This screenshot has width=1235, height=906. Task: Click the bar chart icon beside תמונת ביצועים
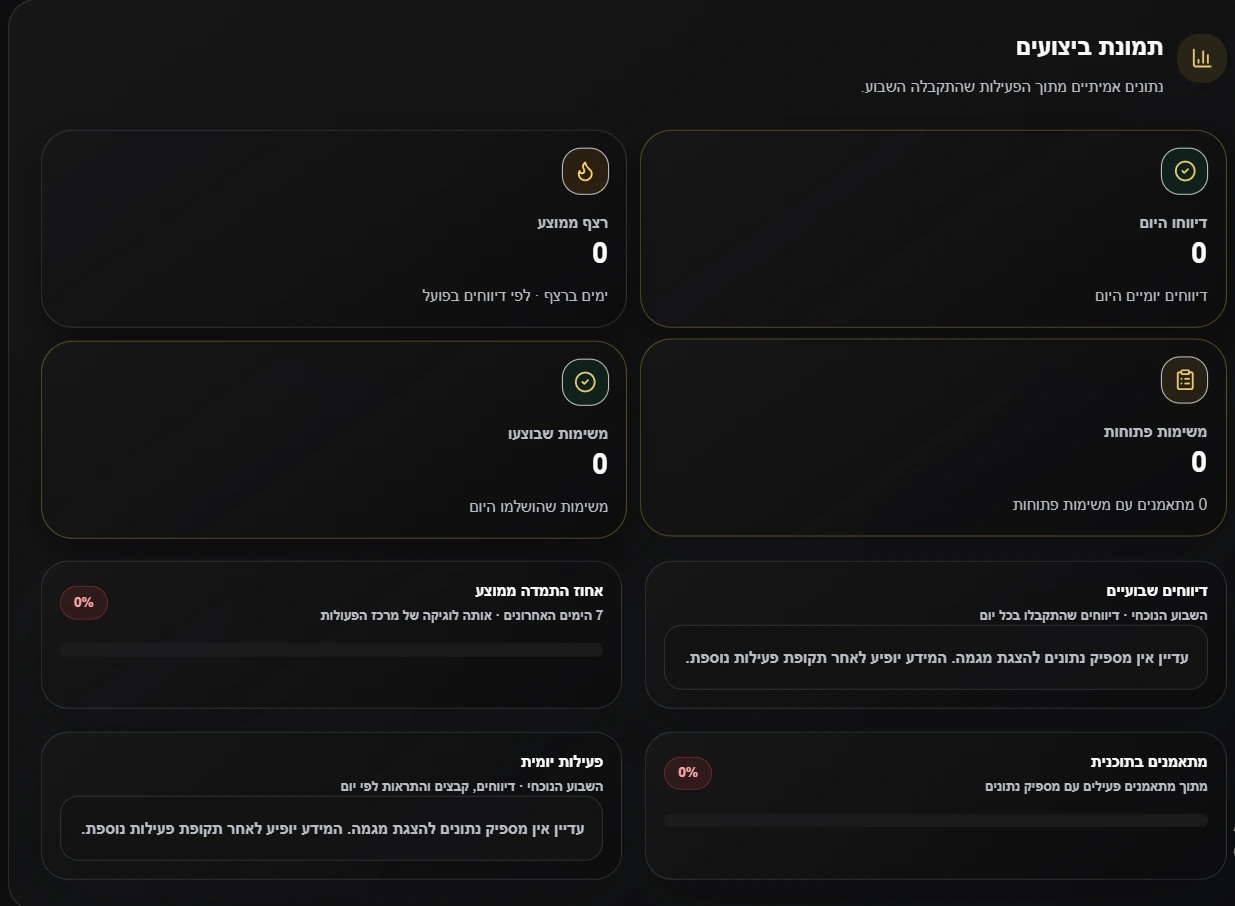1201,58
